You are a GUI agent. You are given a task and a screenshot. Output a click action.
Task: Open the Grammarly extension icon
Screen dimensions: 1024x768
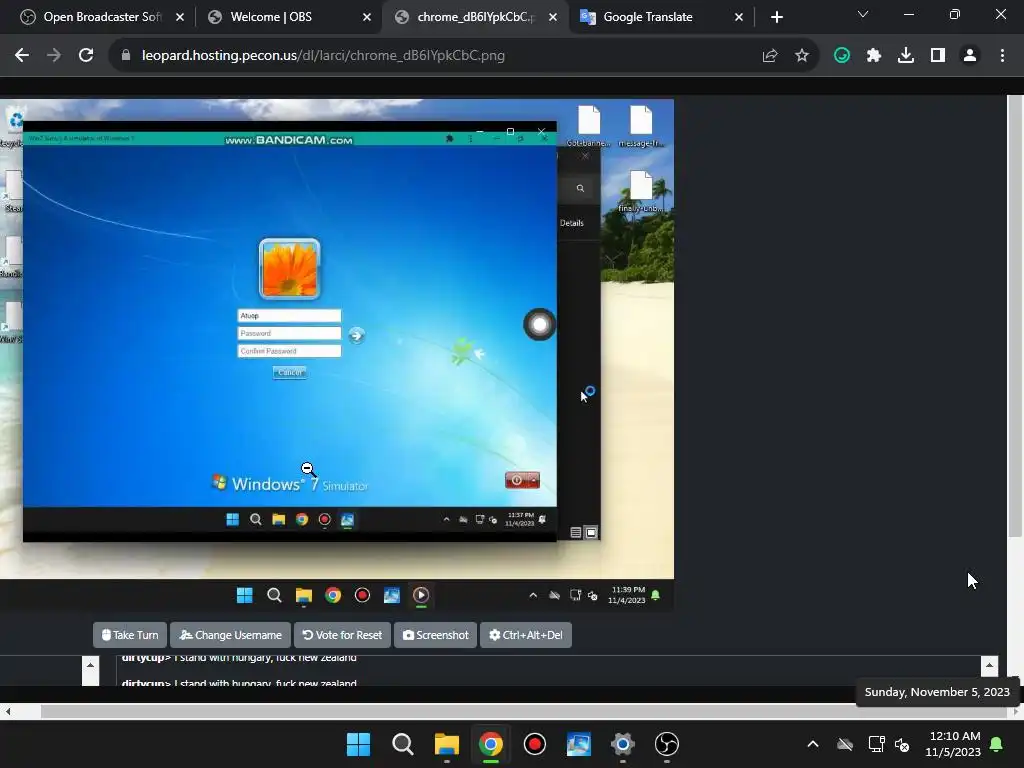[842, 56]
